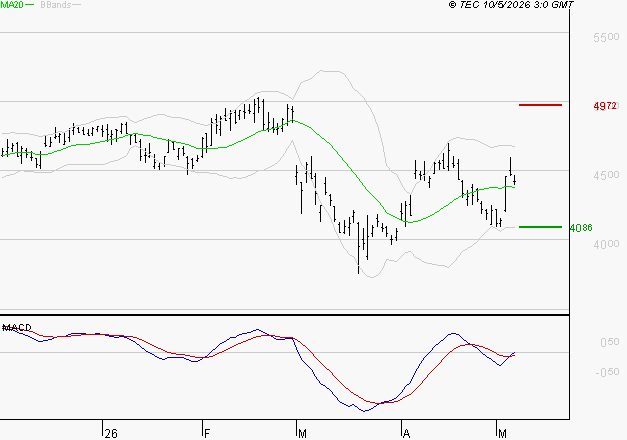Click the 4086 green price label
This screenshot has width=627, height=440.
581,228
